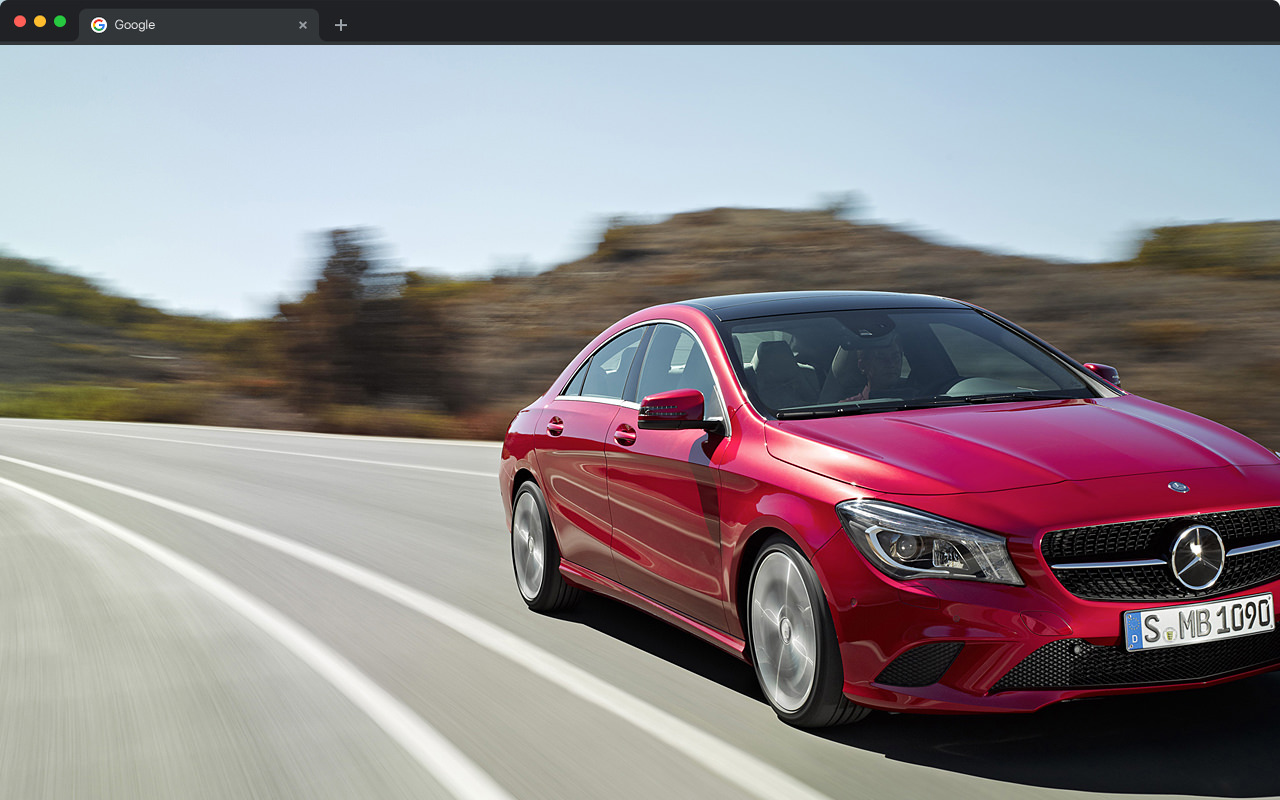Click the blue country strip on license plate
The width and height of the screenshot is (1280, 800).
pos(1134,631)
